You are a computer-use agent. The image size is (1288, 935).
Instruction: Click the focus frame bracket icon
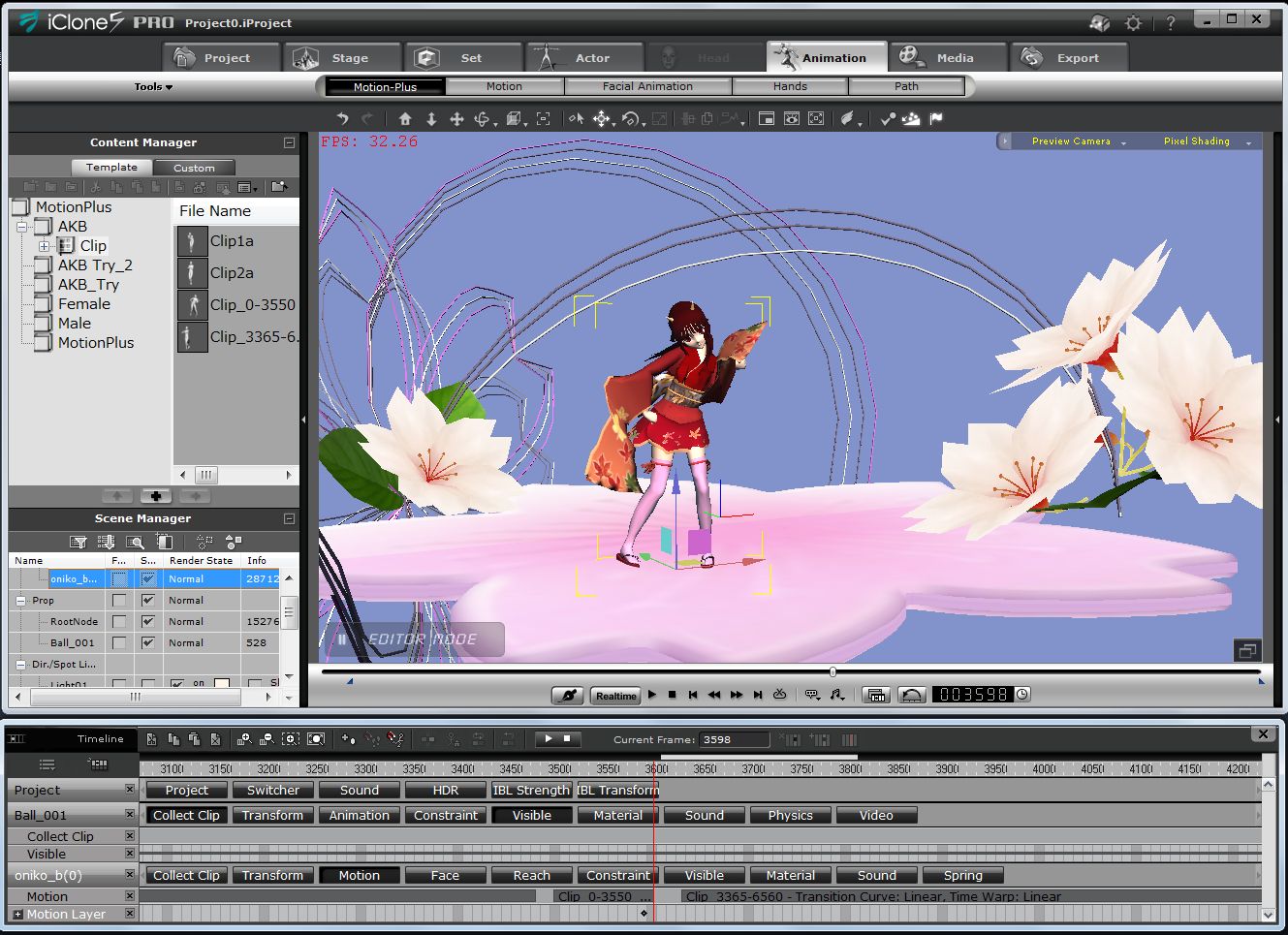[543, 118]
